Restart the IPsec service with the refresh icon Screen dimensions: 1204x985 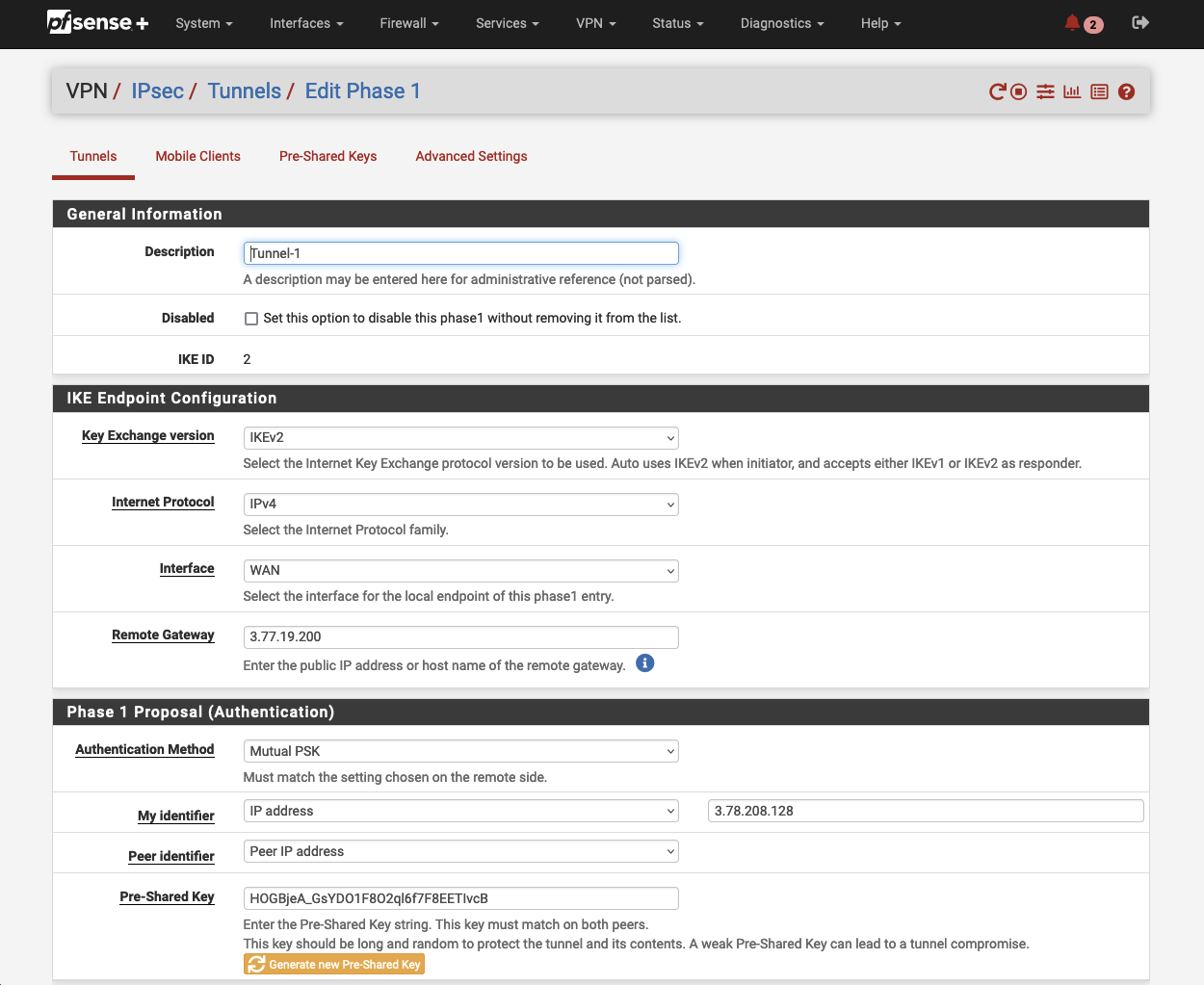click(997, 91)
